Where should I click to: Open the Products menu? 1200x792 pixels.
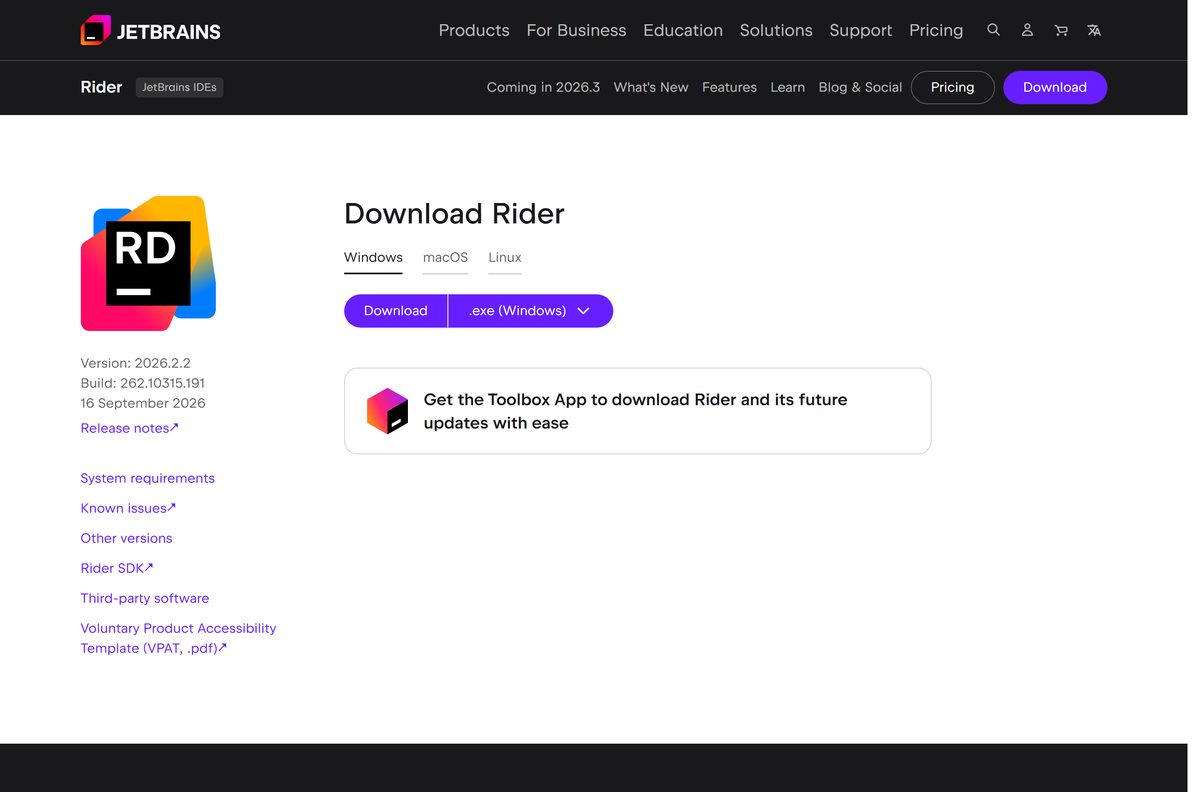(x=474, y=30)
